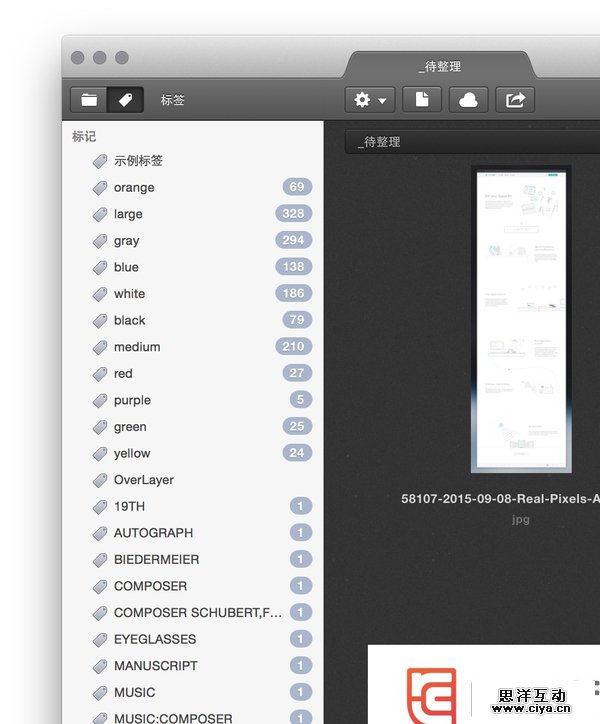Click the tag icon beside BIEDERMEIER
The image size is (600, 724).
[100, 560]
